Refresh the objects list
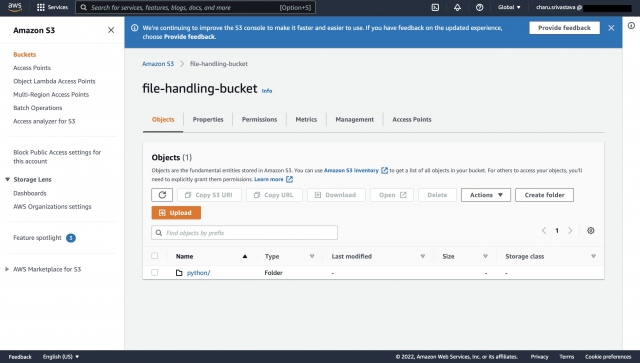The height and width of the screenshot is (363, 640). point(162,195)
